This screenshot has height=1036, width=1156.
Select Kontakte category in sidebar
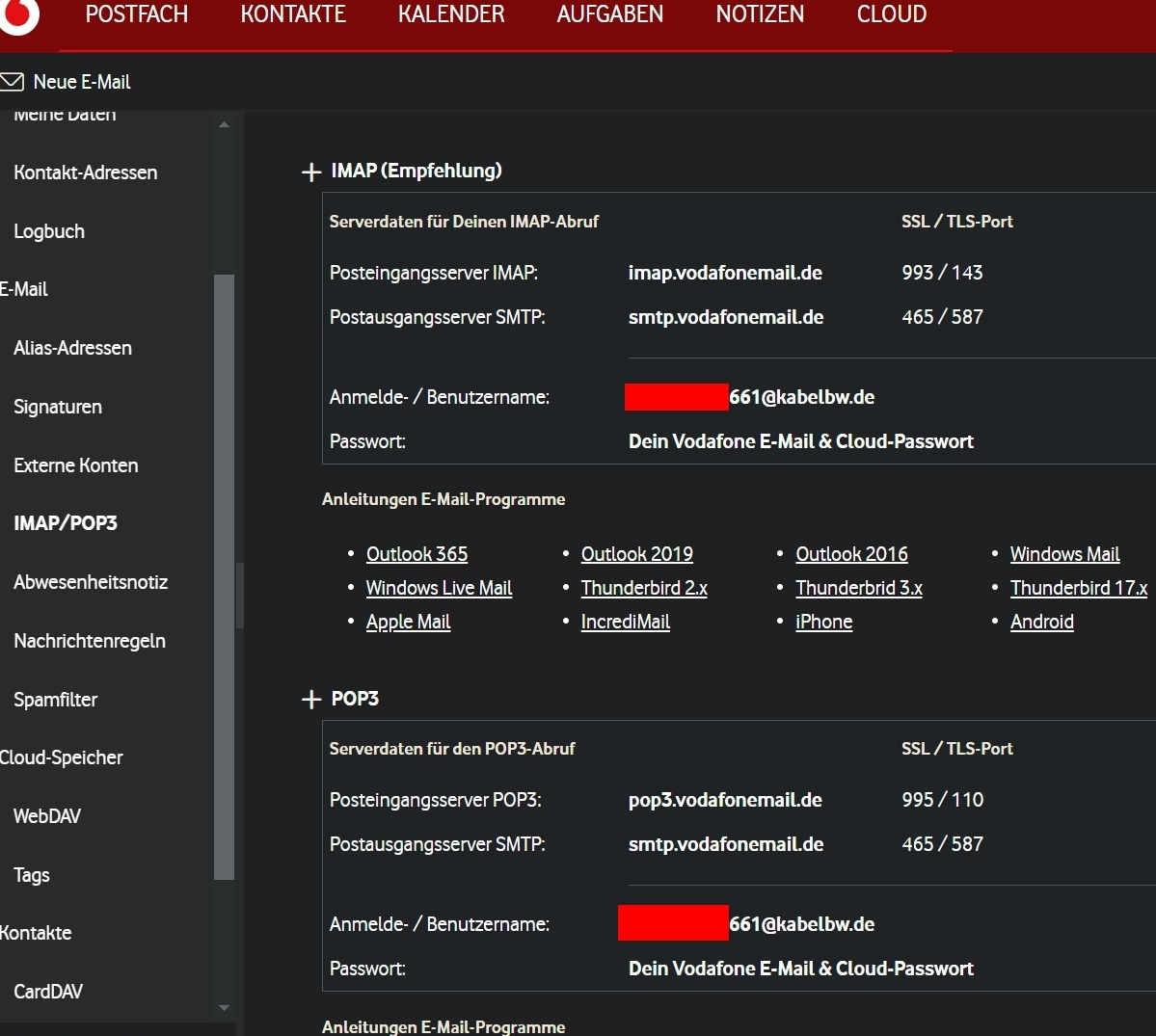pos(36,933)
